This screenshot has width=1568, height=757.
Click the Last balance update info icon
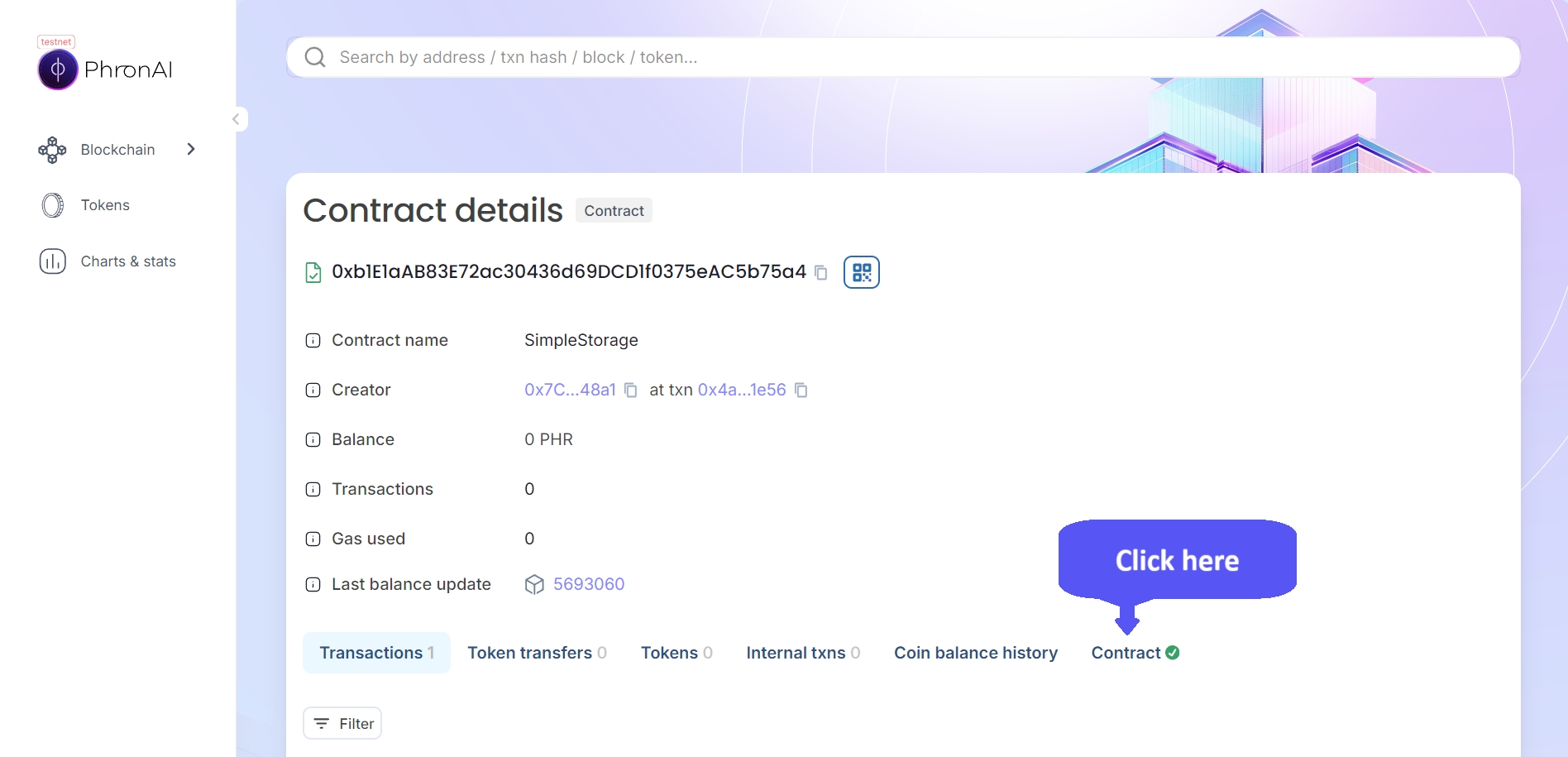pos(313,585)
